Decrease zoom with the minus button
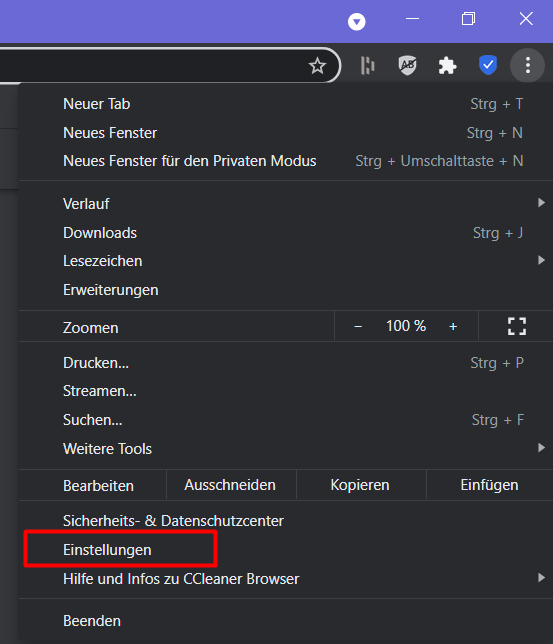This screenshot has height=644, width=553. [358, 327]
